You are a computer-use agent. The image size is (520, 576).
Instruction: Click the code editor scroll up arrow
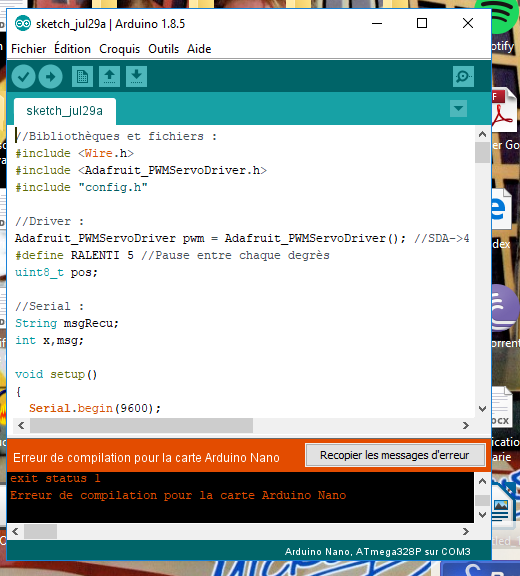click(483, 134)
